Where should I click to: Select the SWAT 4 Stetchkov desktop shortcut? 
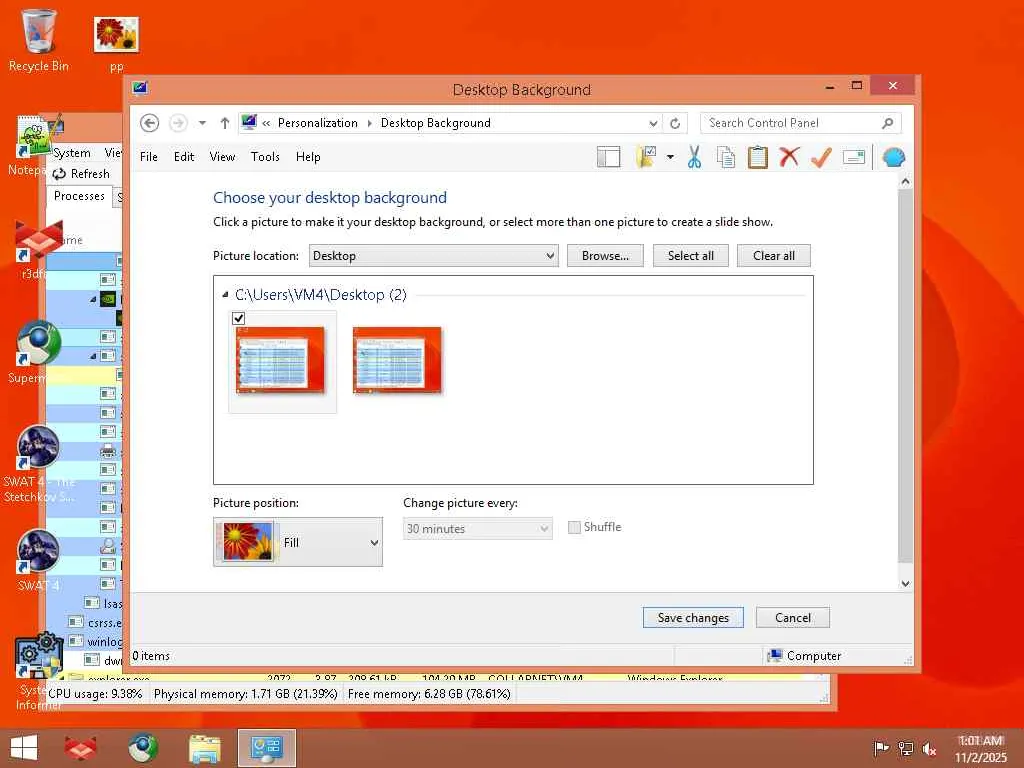tap(38, 464)
